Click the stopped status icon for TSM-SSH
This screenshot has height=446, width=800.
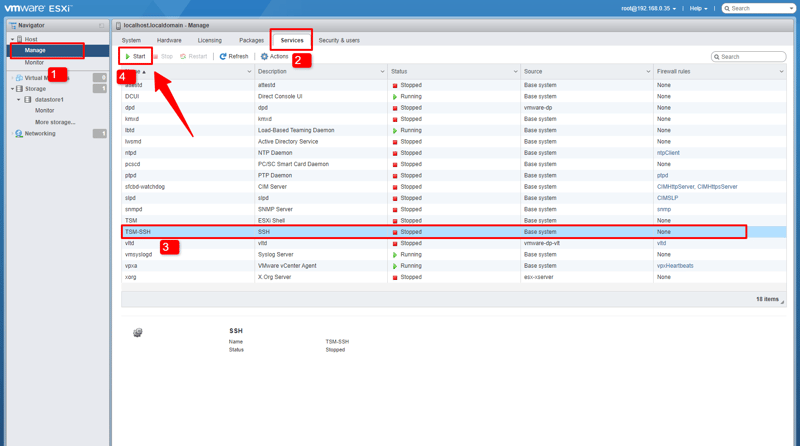click(x=395, y=232)
